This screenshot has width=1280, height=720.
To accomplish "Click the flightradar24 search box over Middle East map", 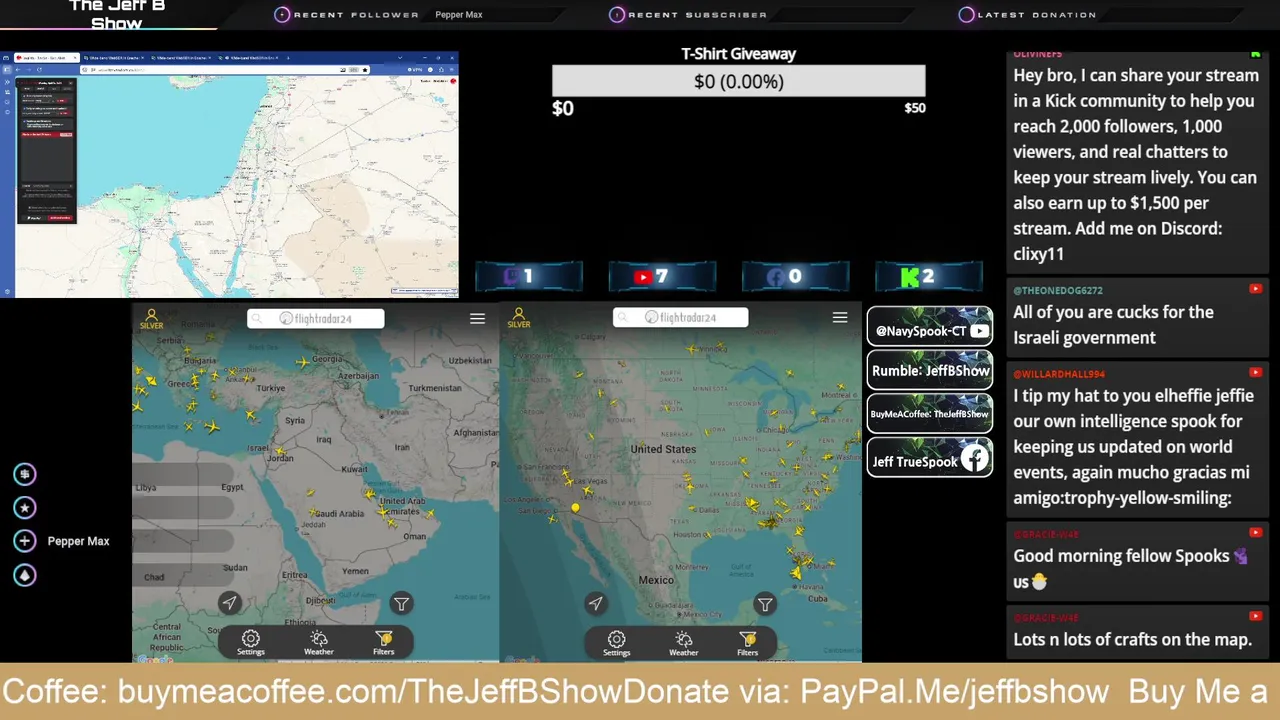I will [x=316, y=318].
